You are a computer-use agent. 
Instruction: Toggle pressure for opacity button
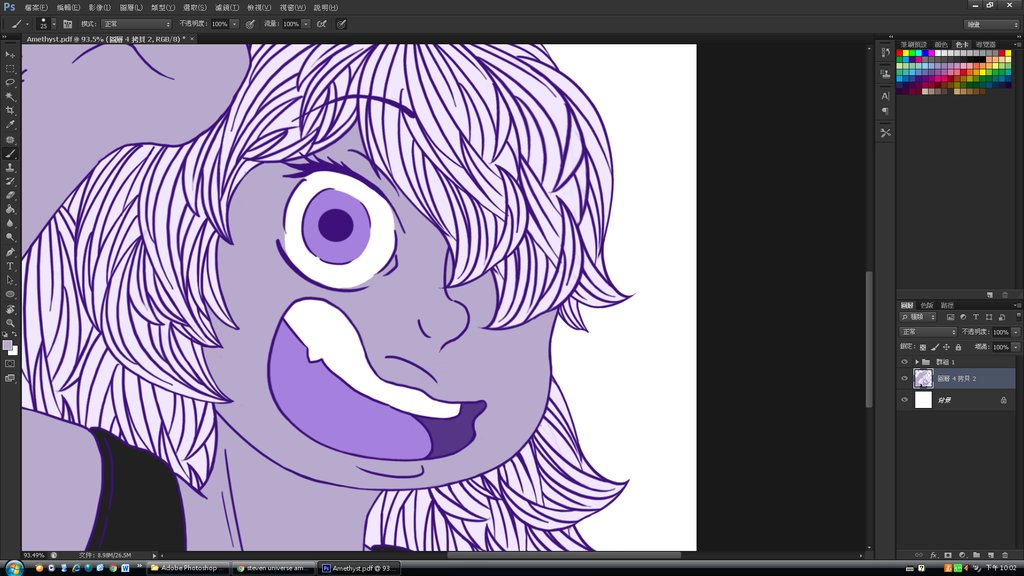click(x=250, y=24)
